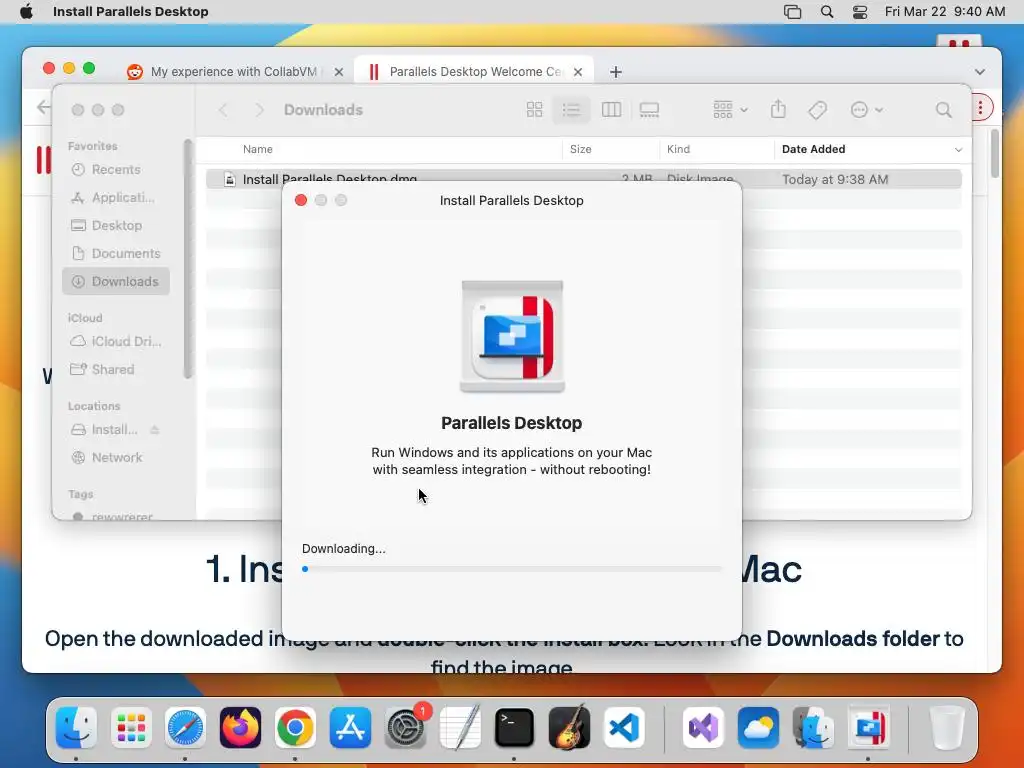Click the browser back arrow
The image size is (1024, 768).
(x=43, y=107)
